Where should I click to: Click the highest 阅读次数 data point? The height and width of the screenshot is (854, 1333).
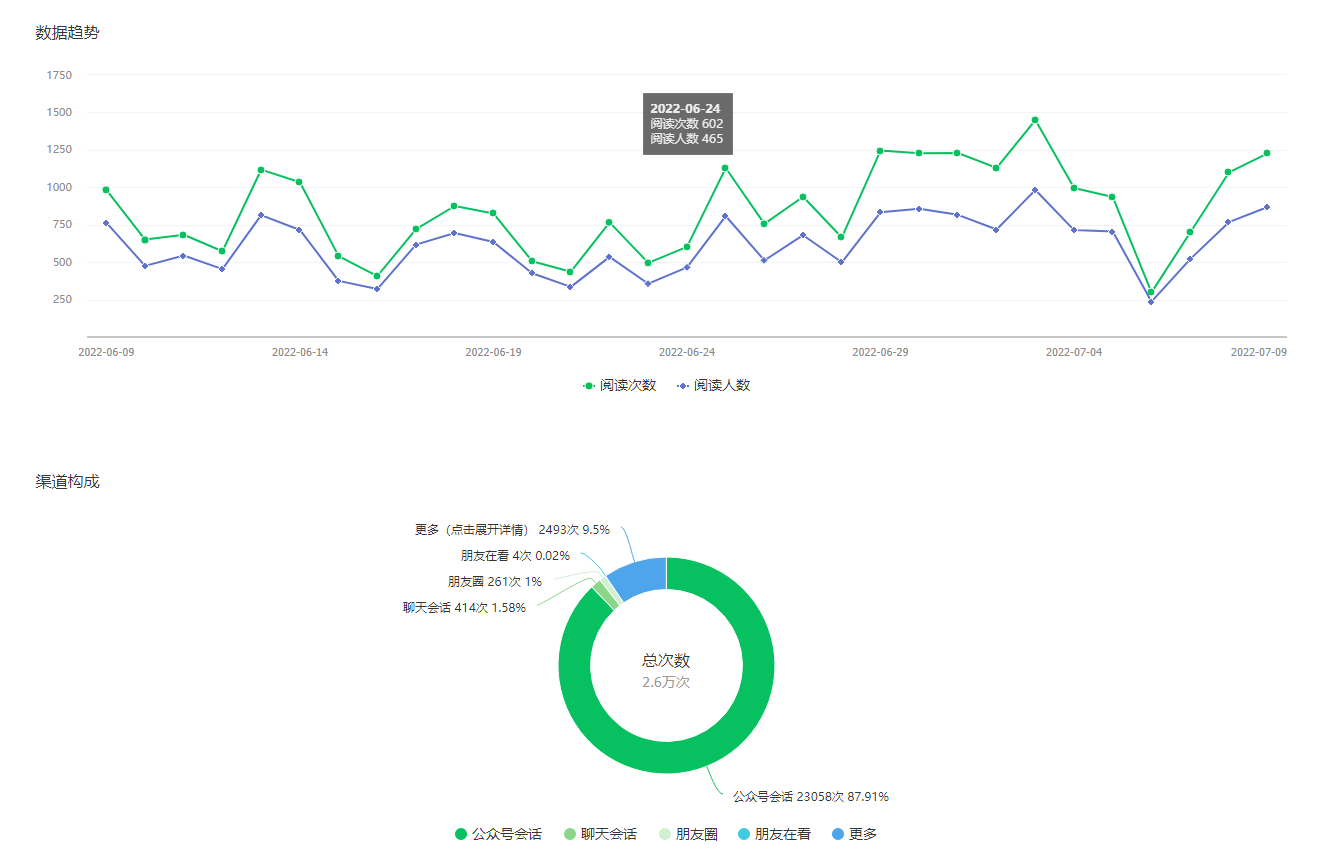tap(1035, 120)
